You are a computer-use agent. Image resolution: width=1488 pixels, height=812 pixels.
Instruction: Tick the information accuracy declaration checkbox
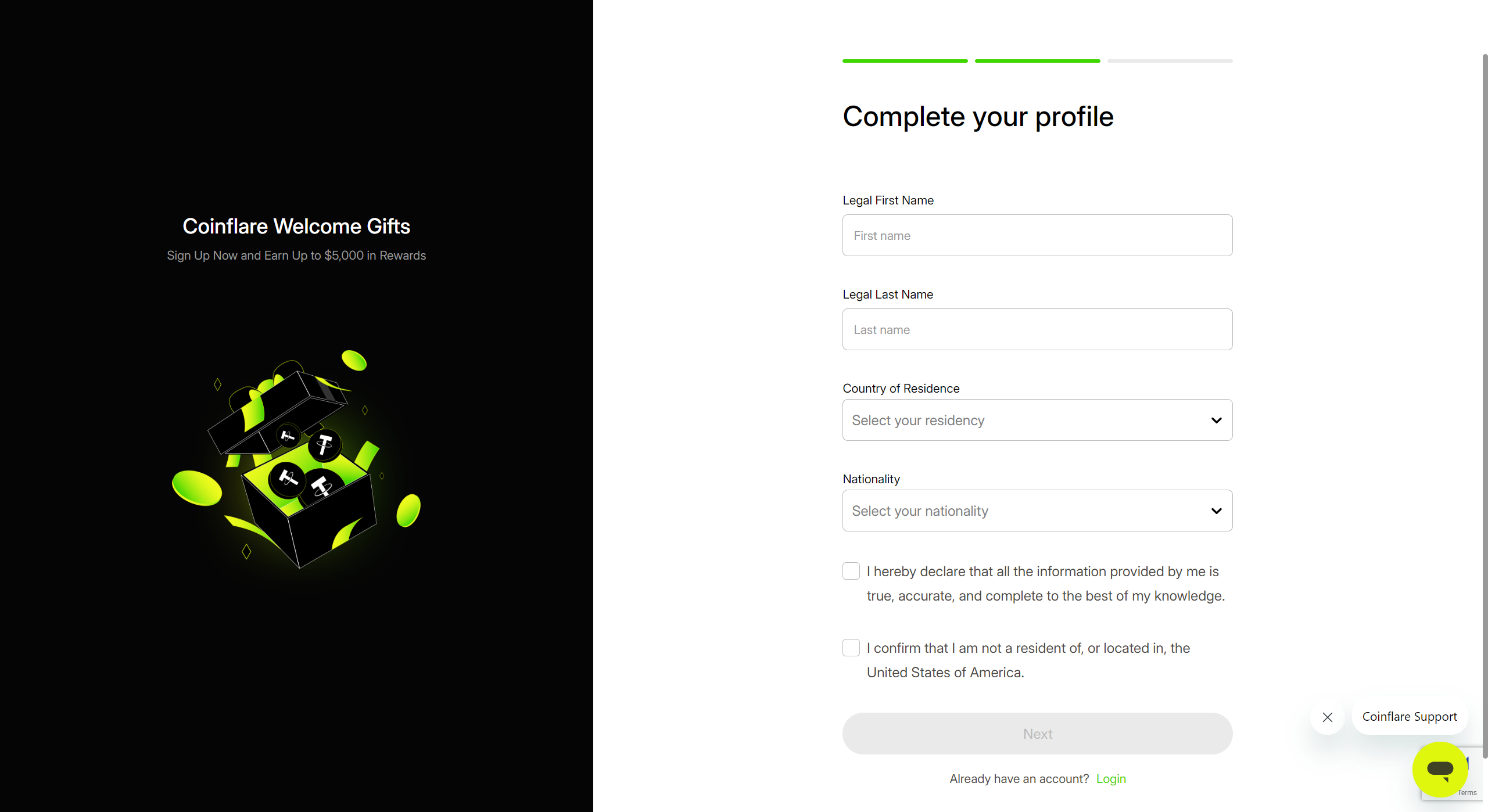click(851, 571)
